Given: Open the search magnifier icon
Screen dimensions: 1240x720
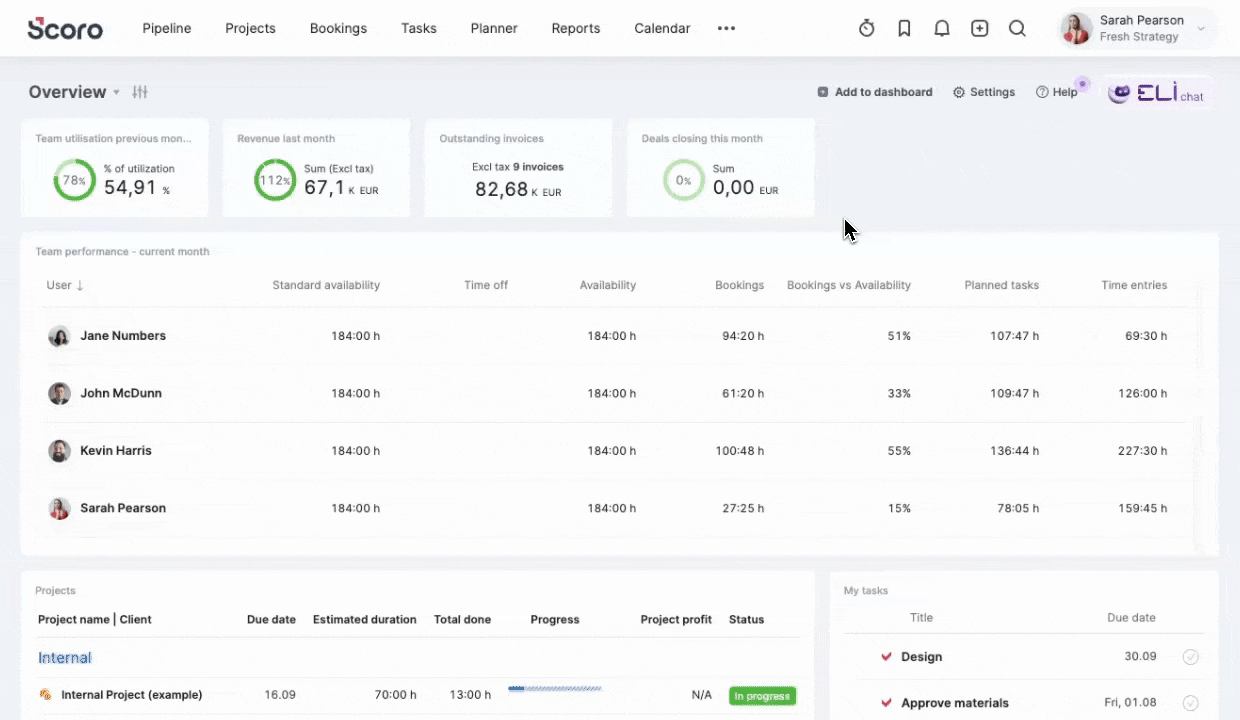Looking at the screenshot, I should [x=1017, y=28].
